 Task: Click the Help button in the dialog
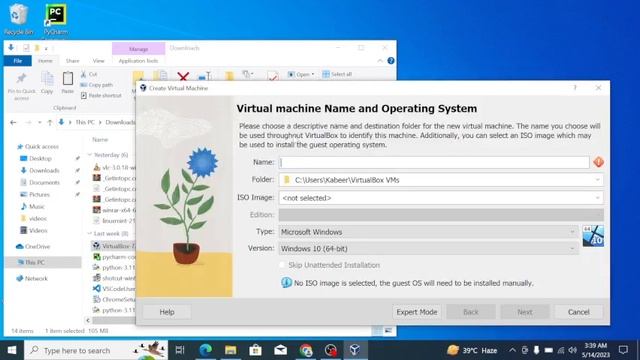tap(167, 312)
